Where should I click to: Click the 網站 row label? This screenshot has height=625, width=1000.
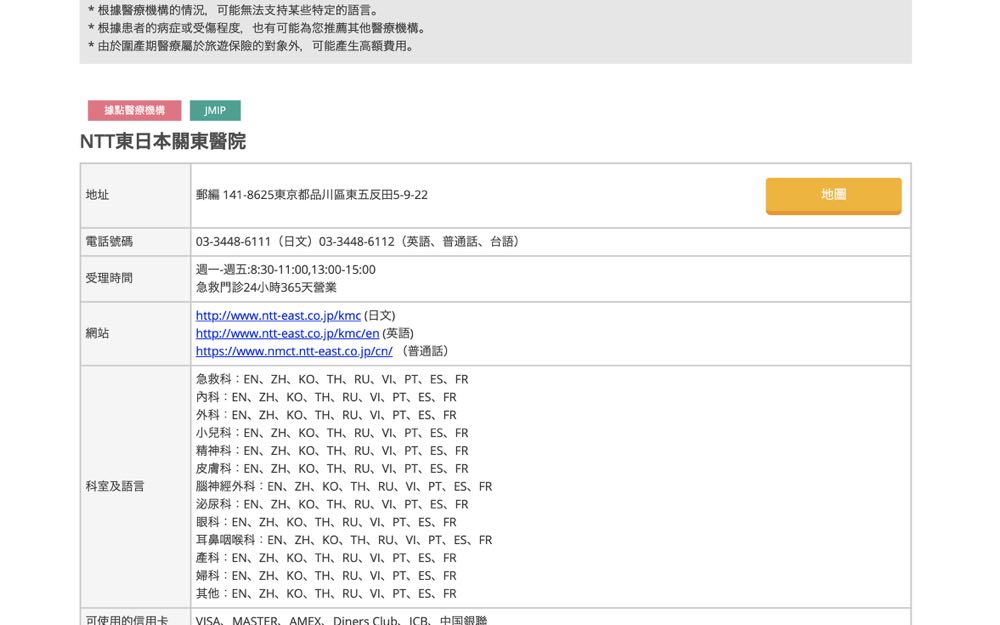pos(98,333)
